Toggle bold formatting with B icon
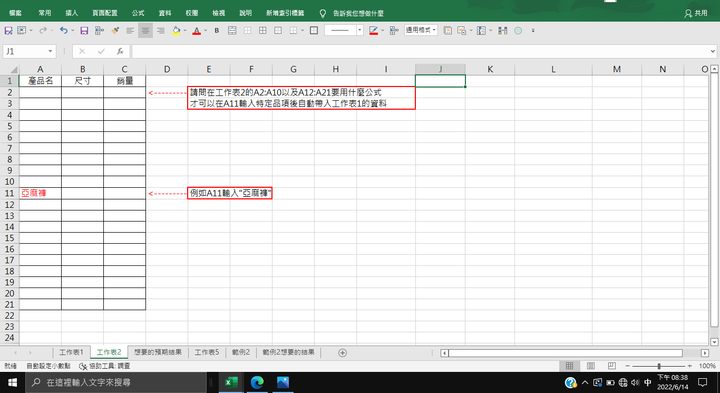 (x=217, y=31)
